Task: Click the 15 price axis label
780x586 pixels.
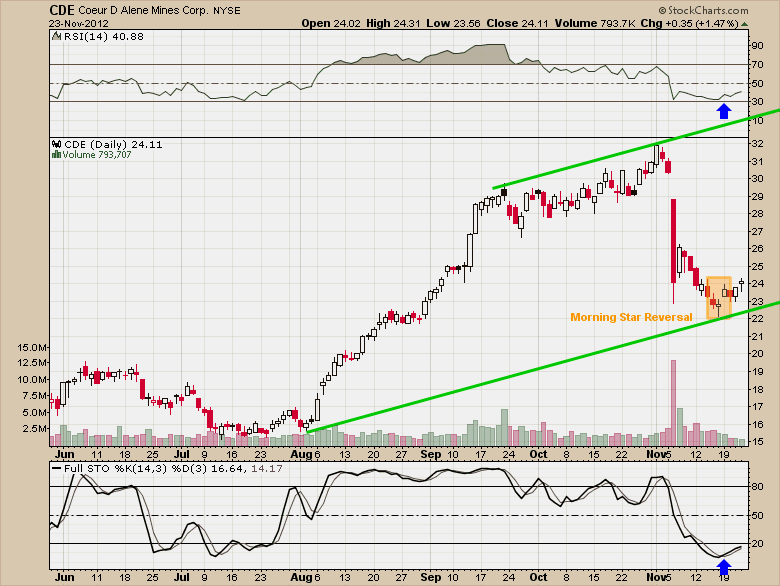Action: tap(757, 441)
